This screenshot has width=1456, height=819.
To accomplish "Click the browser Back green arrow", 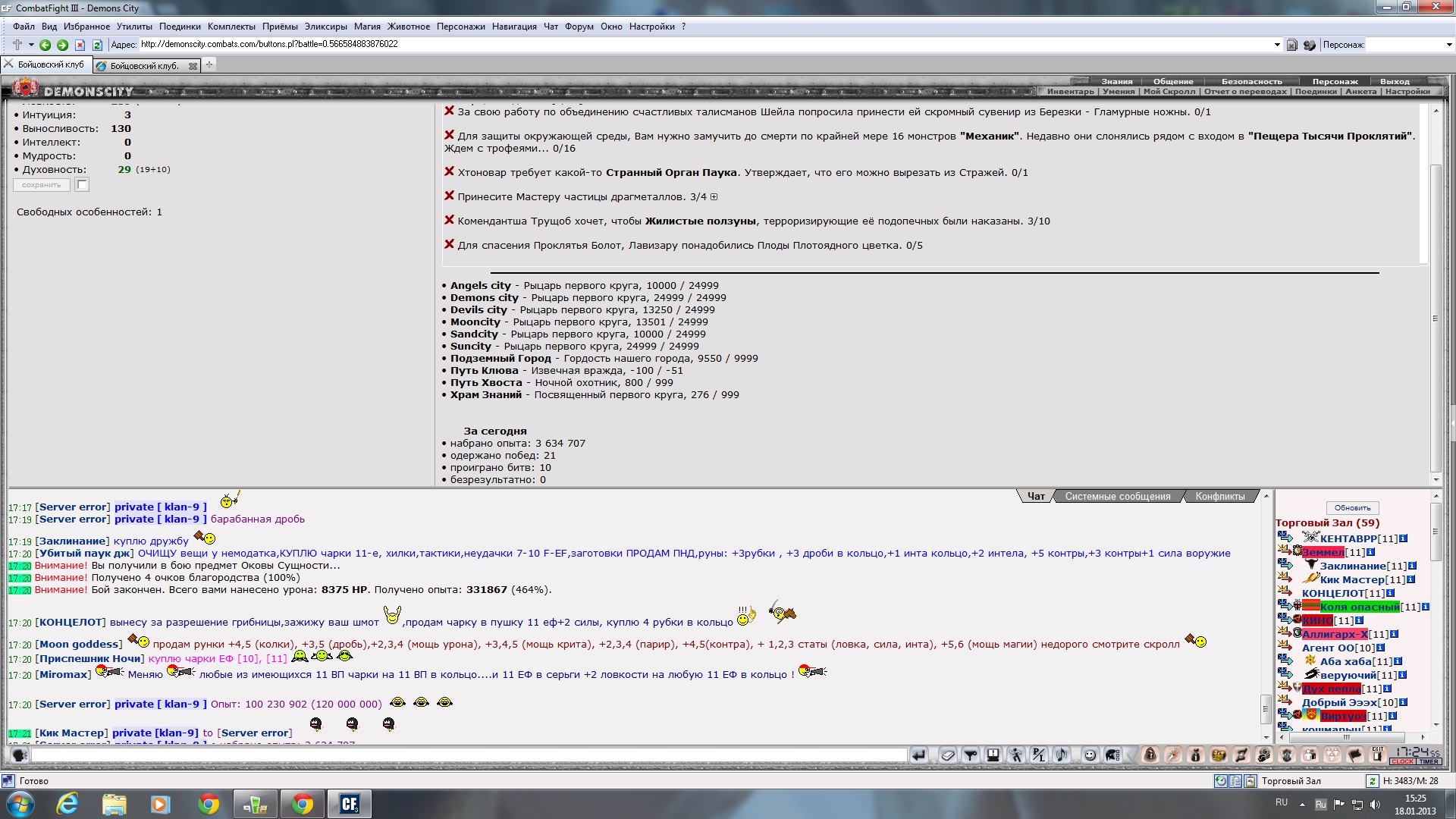I will (45, 45).
